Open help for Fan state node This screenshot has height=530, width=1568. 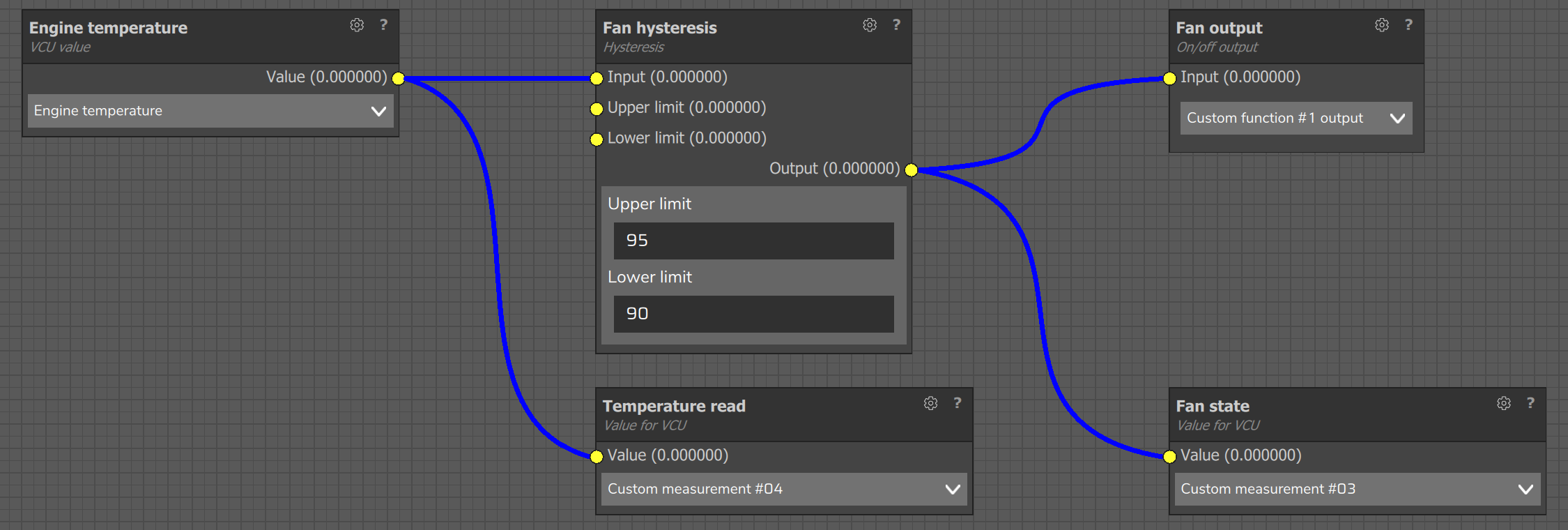coord(1530,403)
